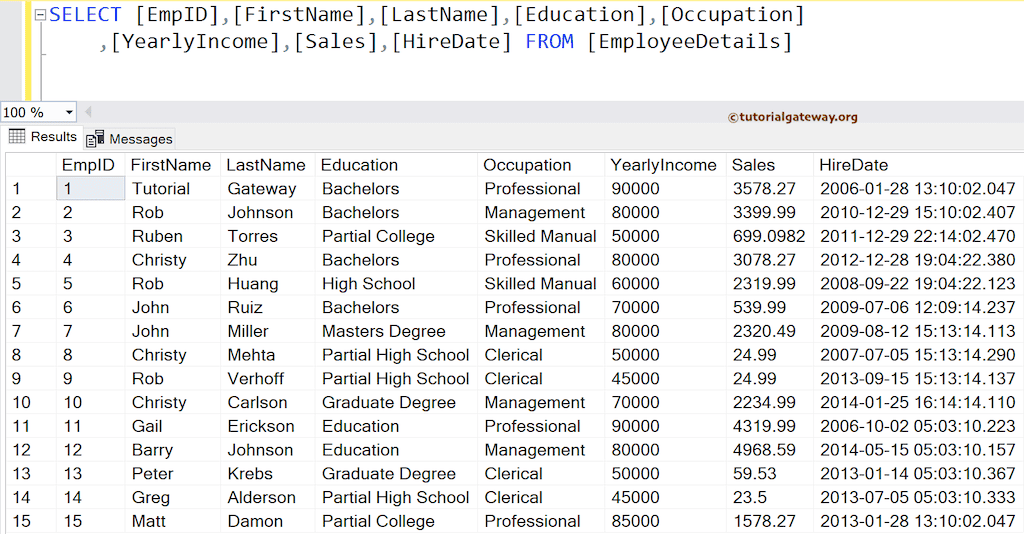The image size is (1024, 534).
Task: Click the FirstName cell Peter
Action: point(173,473)
